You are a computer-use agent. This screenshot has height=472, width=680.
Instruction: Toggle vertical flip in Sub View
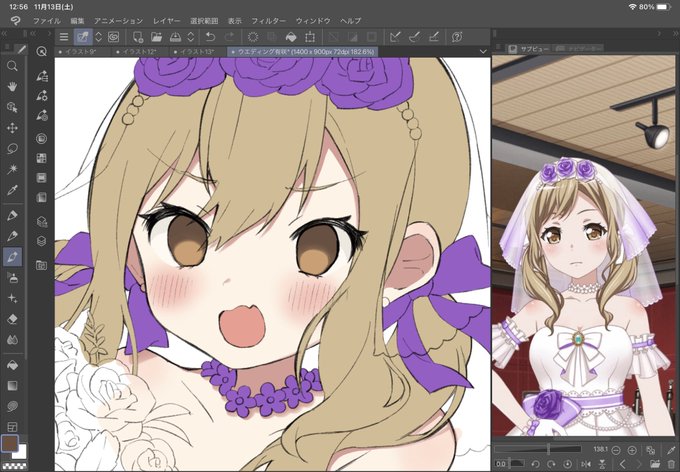[602, 464]
